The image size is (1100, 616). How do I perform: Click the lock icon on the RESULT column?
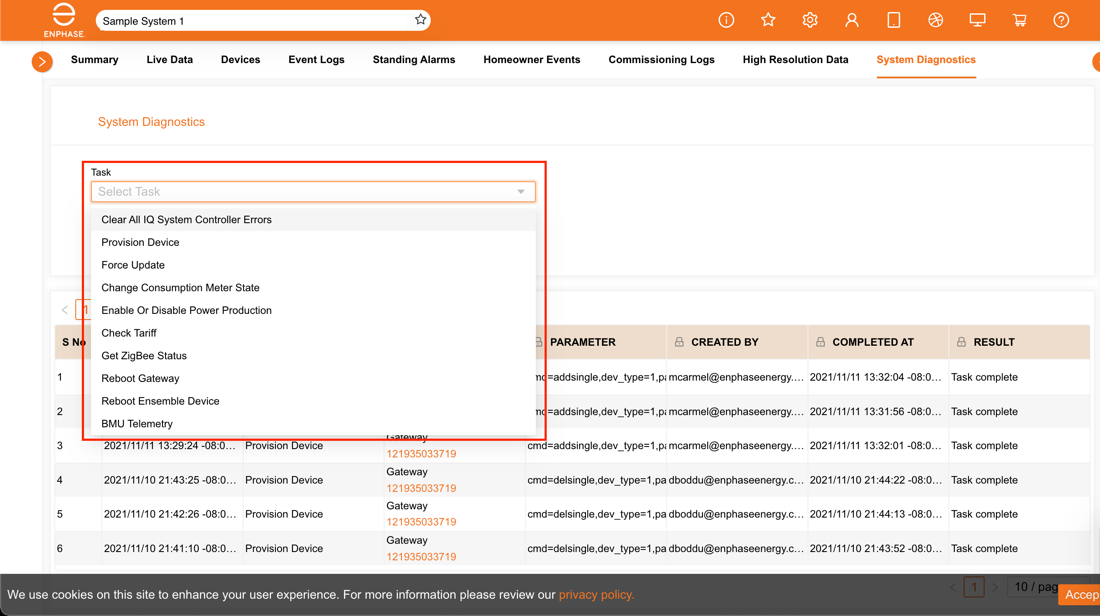(x=962, y=342)
